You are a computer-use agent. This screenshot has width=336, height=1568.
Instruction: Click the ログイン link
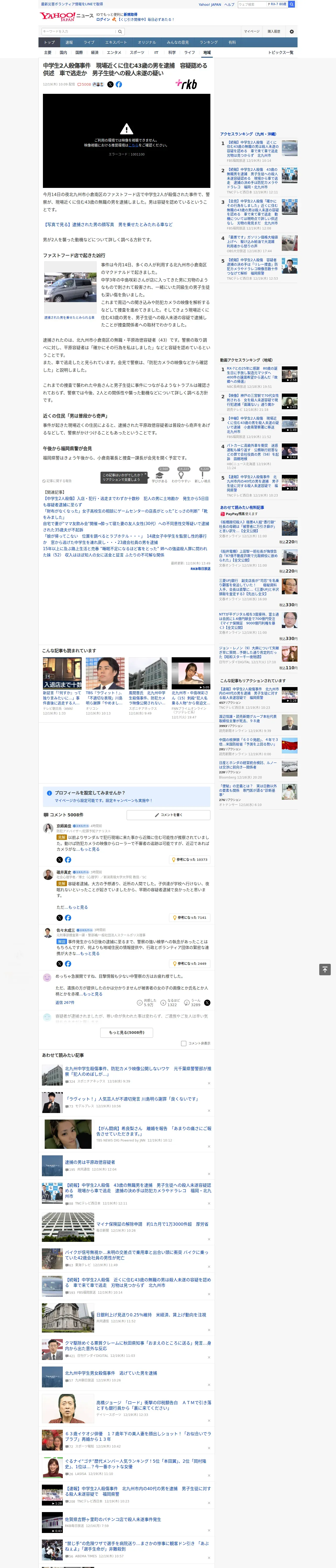point(103,20)
